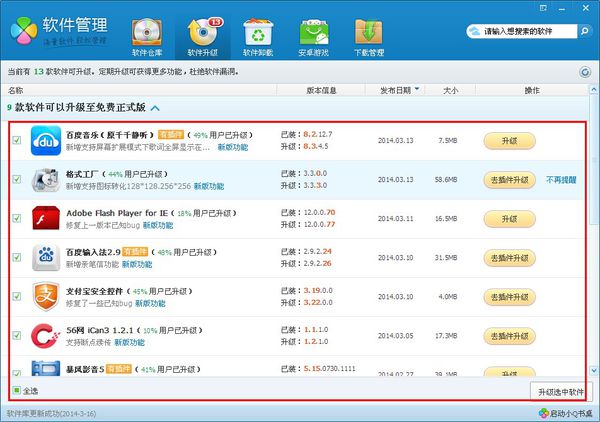
Task: Click 去插件升级 for 格式工厂
Action: point(509,180)
